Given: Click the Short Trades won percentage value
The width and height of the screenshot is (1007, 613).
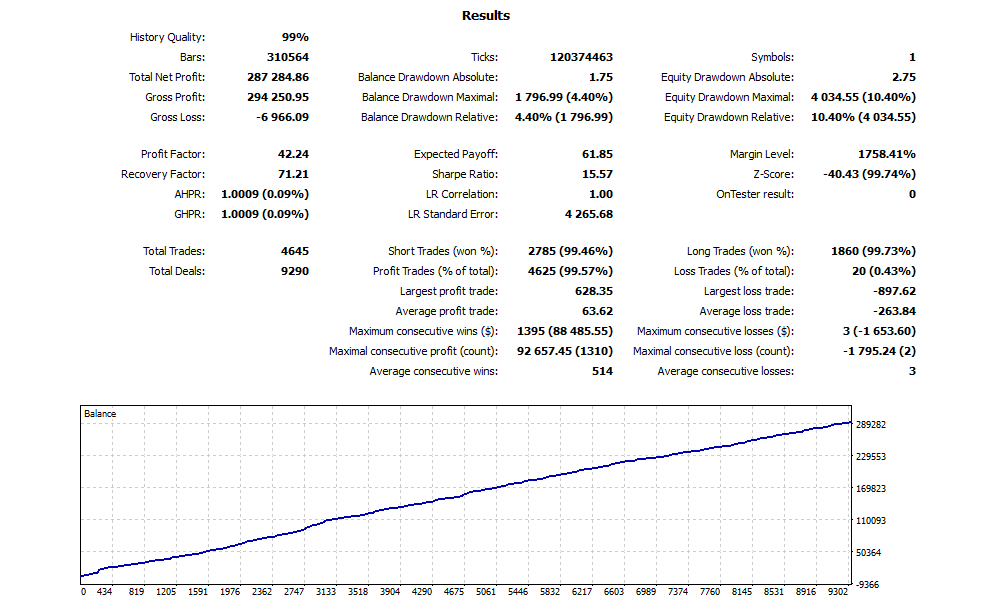Looking at the screenshot, I should [570, 251].
